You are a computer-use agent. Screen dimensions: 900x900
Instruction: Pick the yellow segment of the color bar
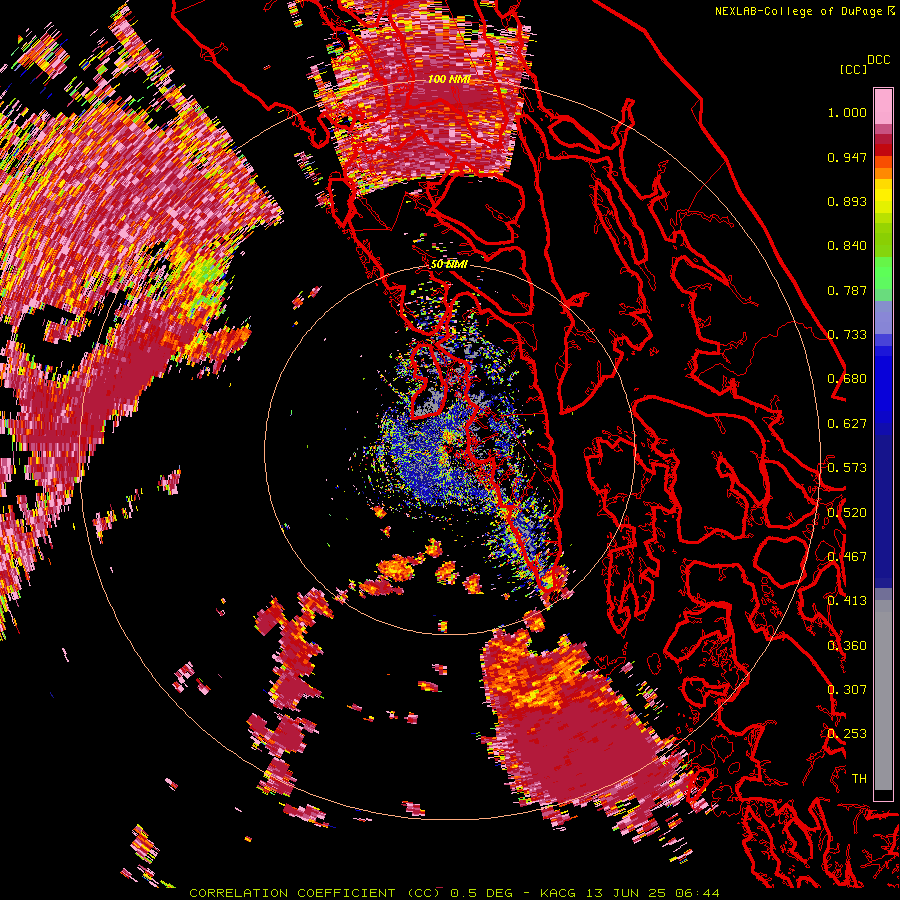click(883, 195)
